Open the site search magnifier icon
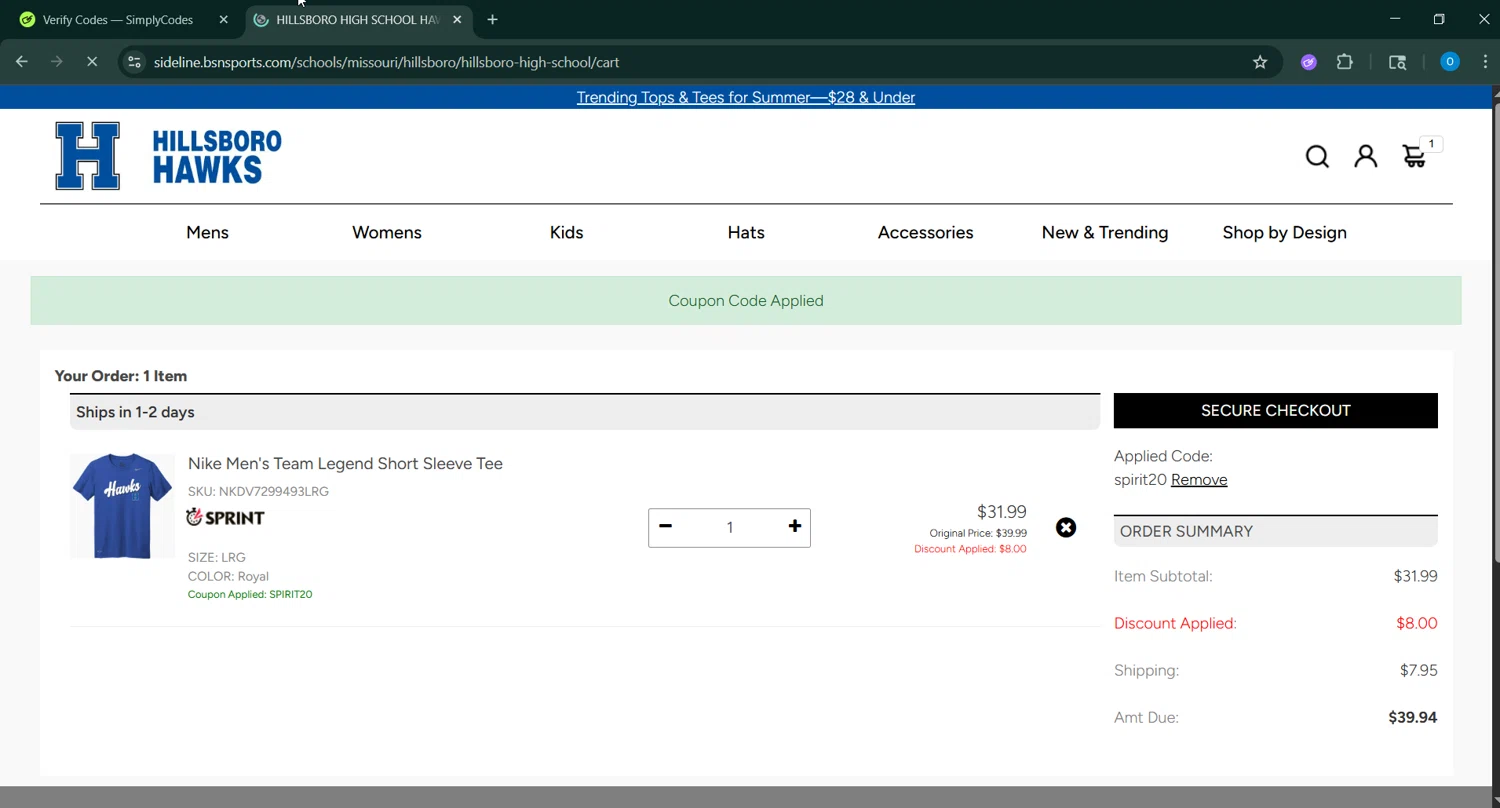Image resolution: width=1500 pixels, height=808 pixels. click(x=1317, y=157)
